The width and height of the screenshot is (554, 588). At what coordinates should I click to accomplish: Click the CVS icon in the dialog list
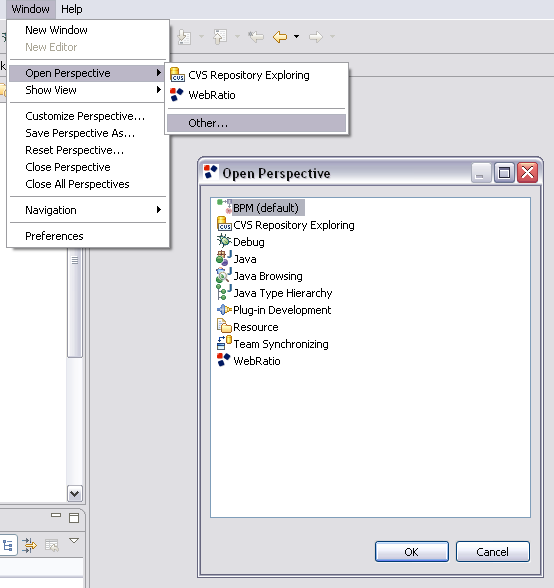point(224,224)
